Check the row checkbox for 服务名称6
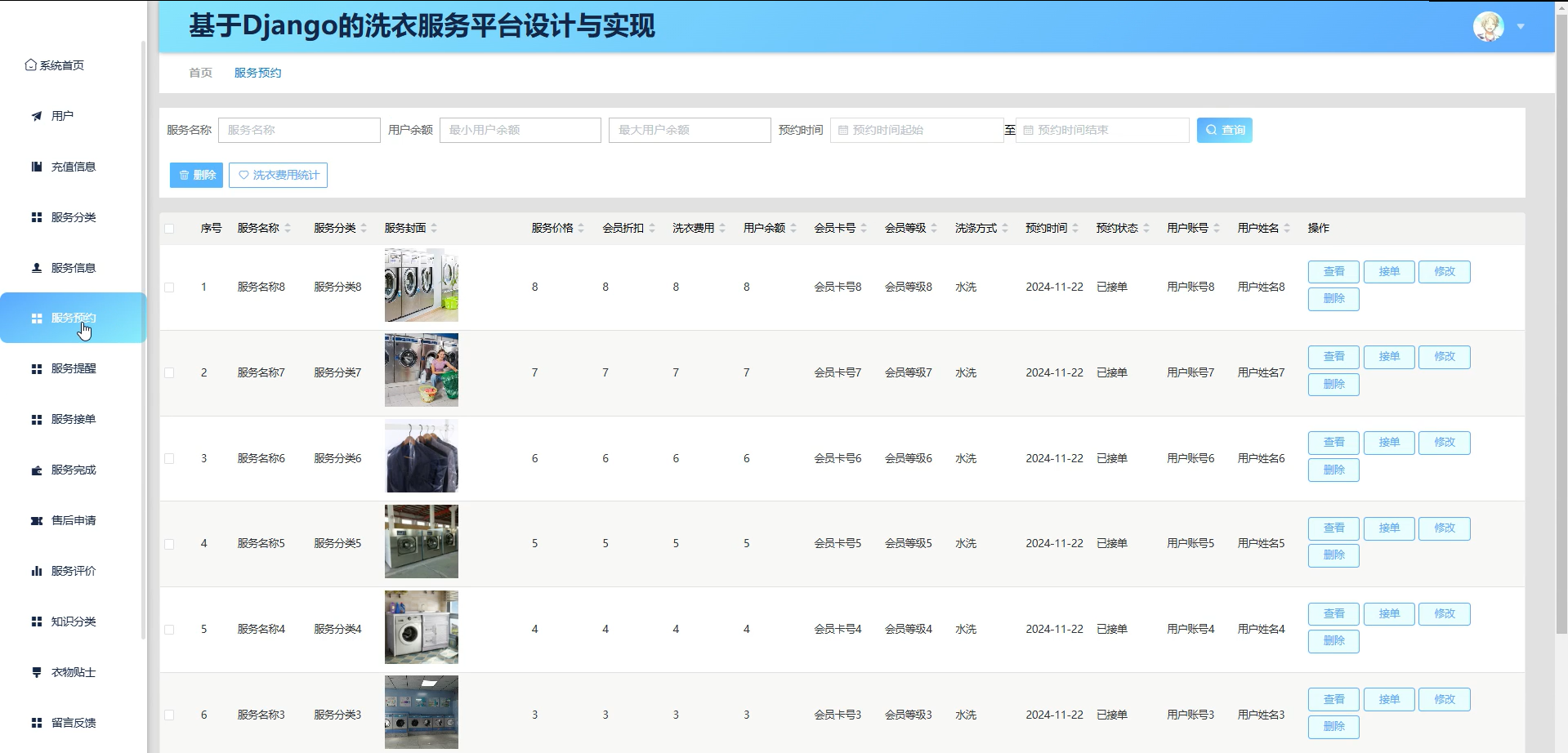 click(x=169, y=459)
